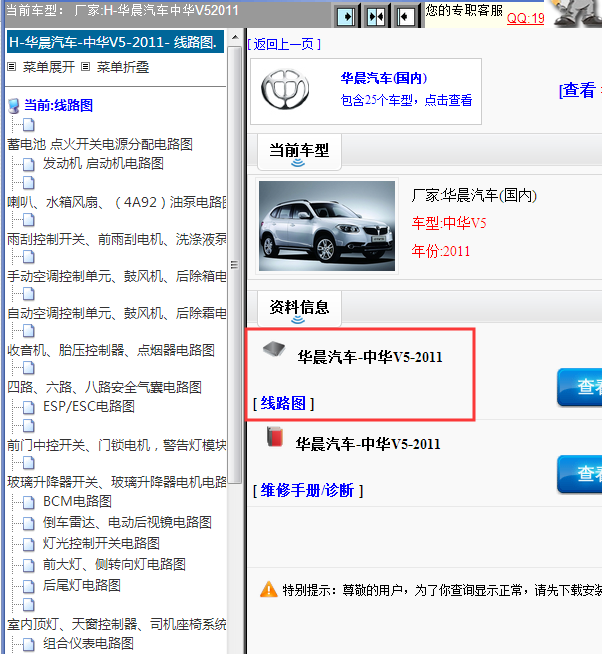Click the highlighted H-华晨汽车-中华V5-2011 title
602x654 pixels.
coord(115,42)
